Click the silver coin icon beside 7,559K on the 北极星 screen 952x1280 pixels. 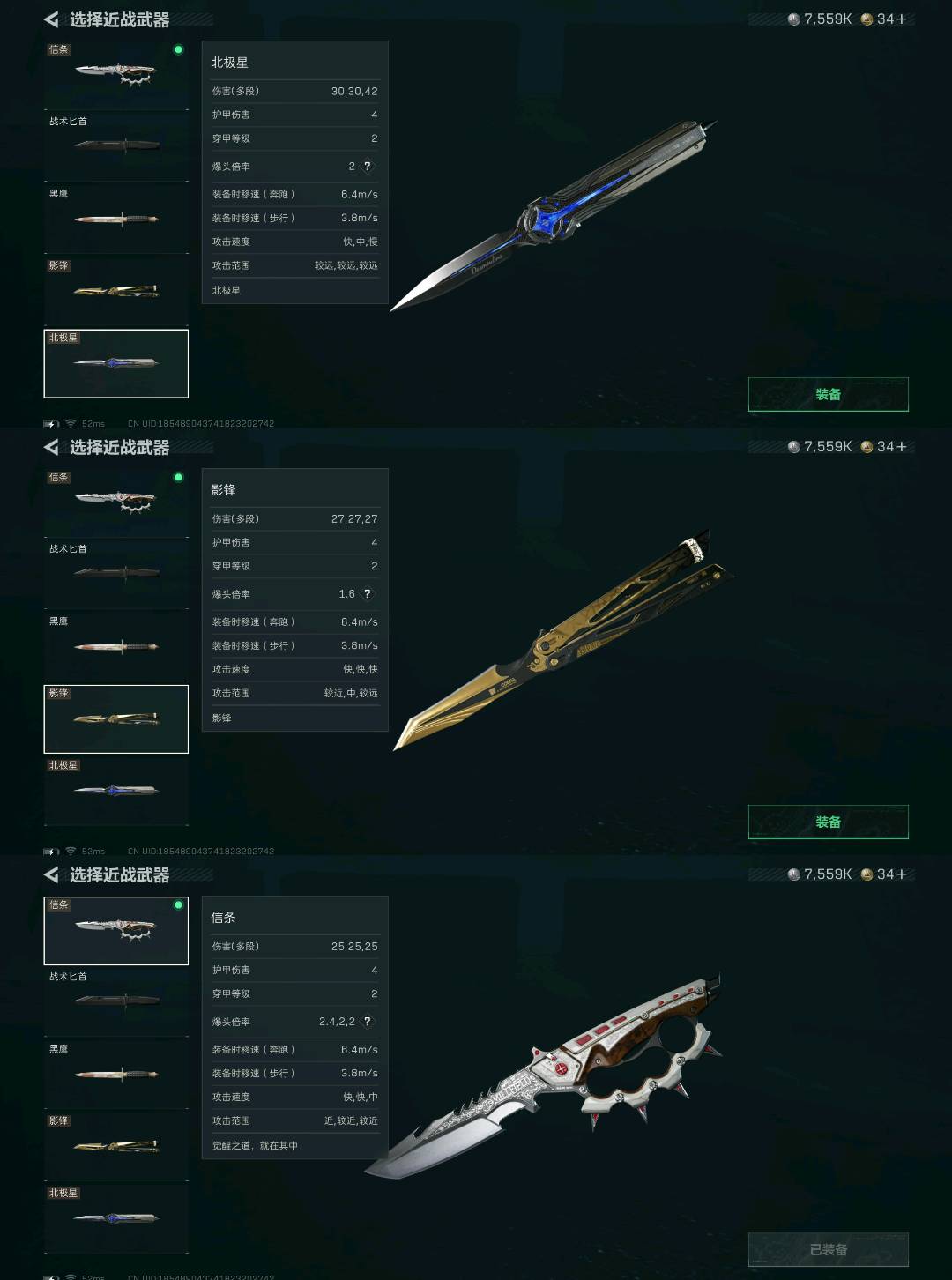793,19
